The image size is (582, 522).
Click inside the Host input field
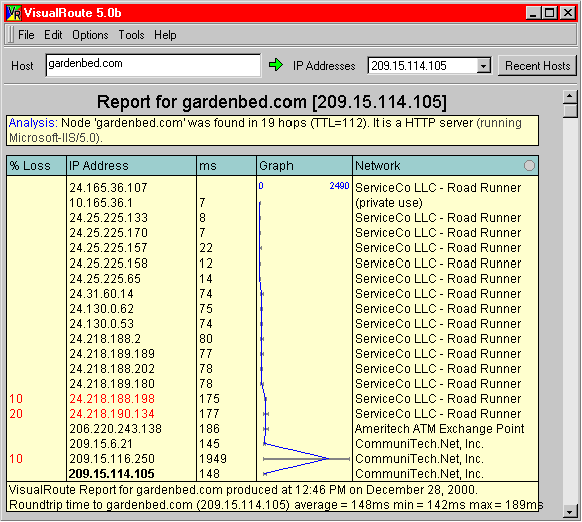[x=153, y=65]
